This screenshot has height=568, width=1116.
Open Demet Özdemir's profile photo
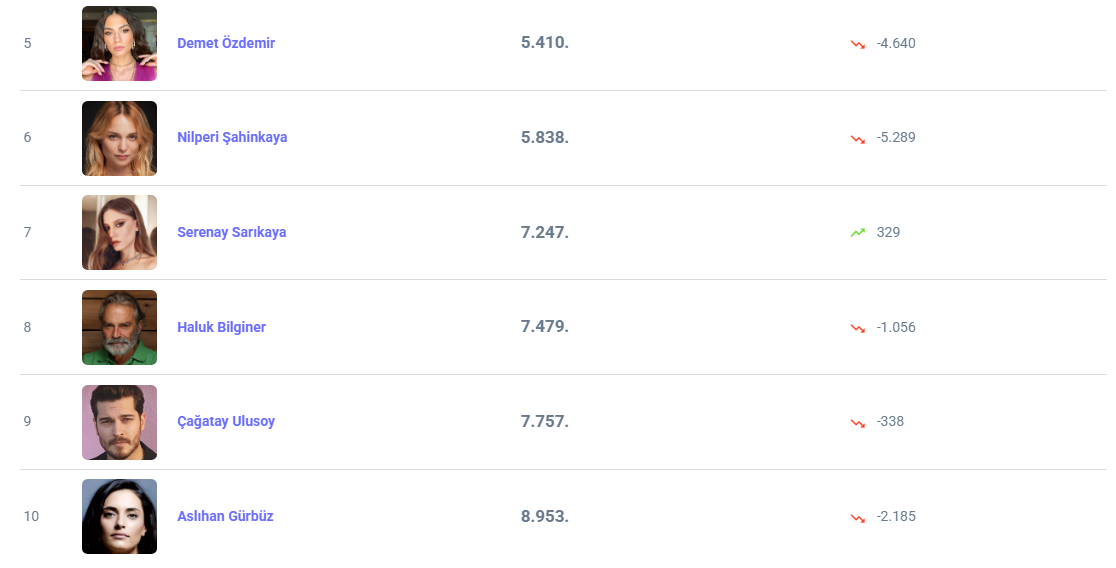[x=119, y=43]
